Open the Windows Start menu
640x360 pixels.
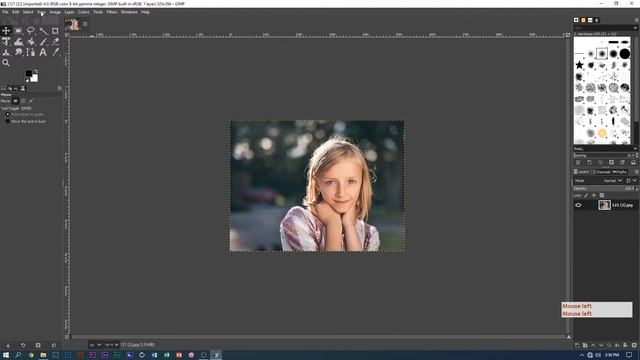click(x=6, y=355)
